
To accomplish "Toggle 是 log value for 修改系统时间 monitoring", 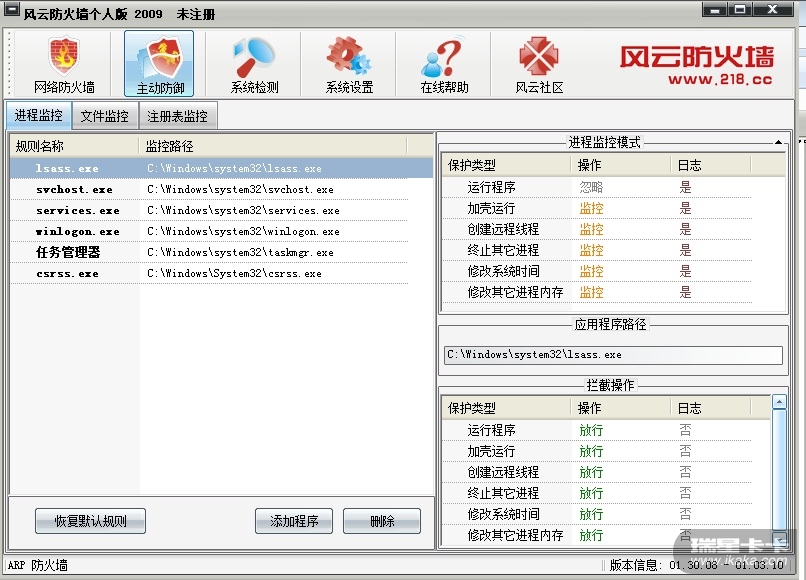I will 685,271.
